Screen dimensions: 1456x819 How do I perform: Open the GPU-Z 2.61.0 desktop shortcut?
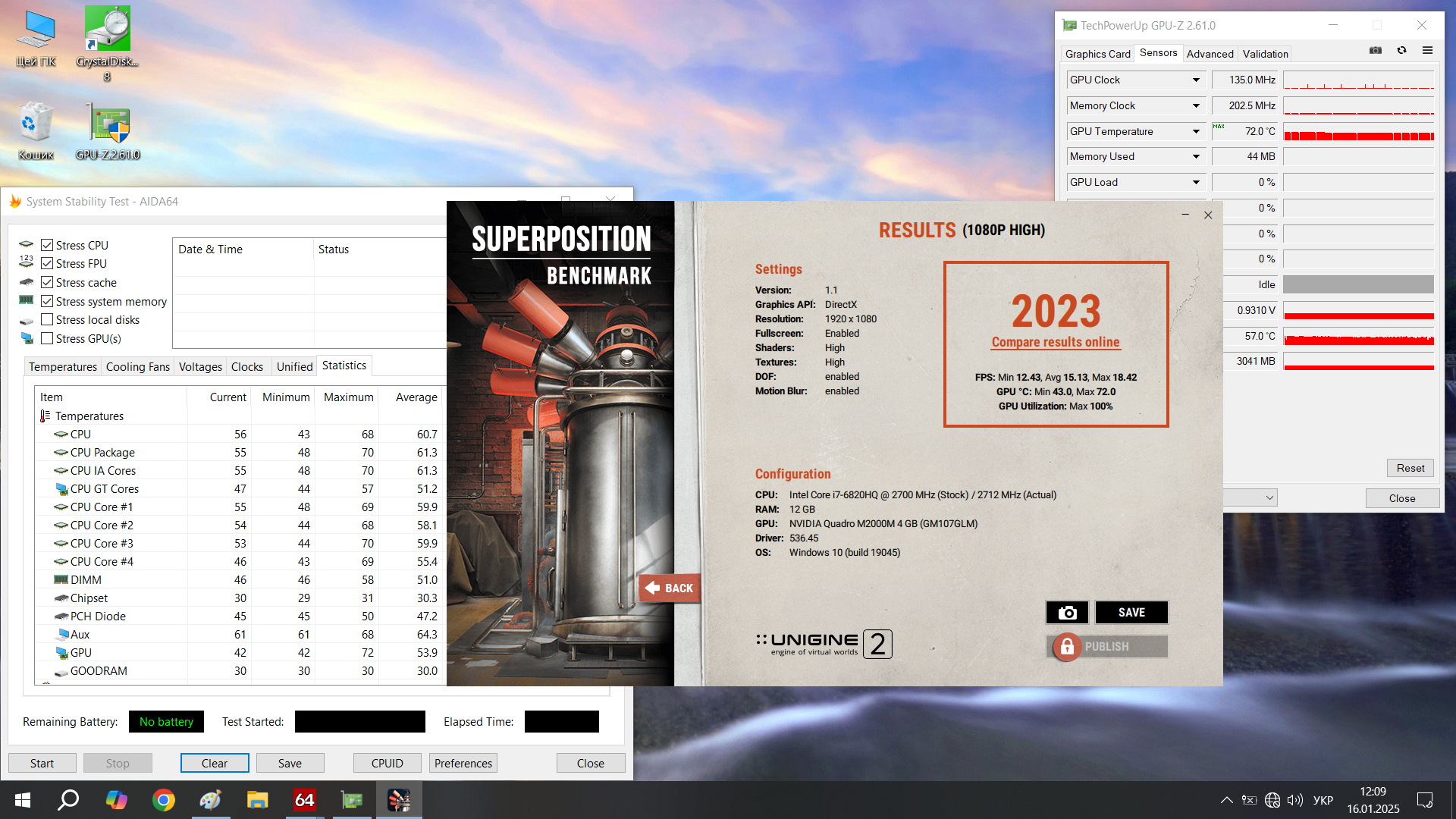click(x=108, y=130)
